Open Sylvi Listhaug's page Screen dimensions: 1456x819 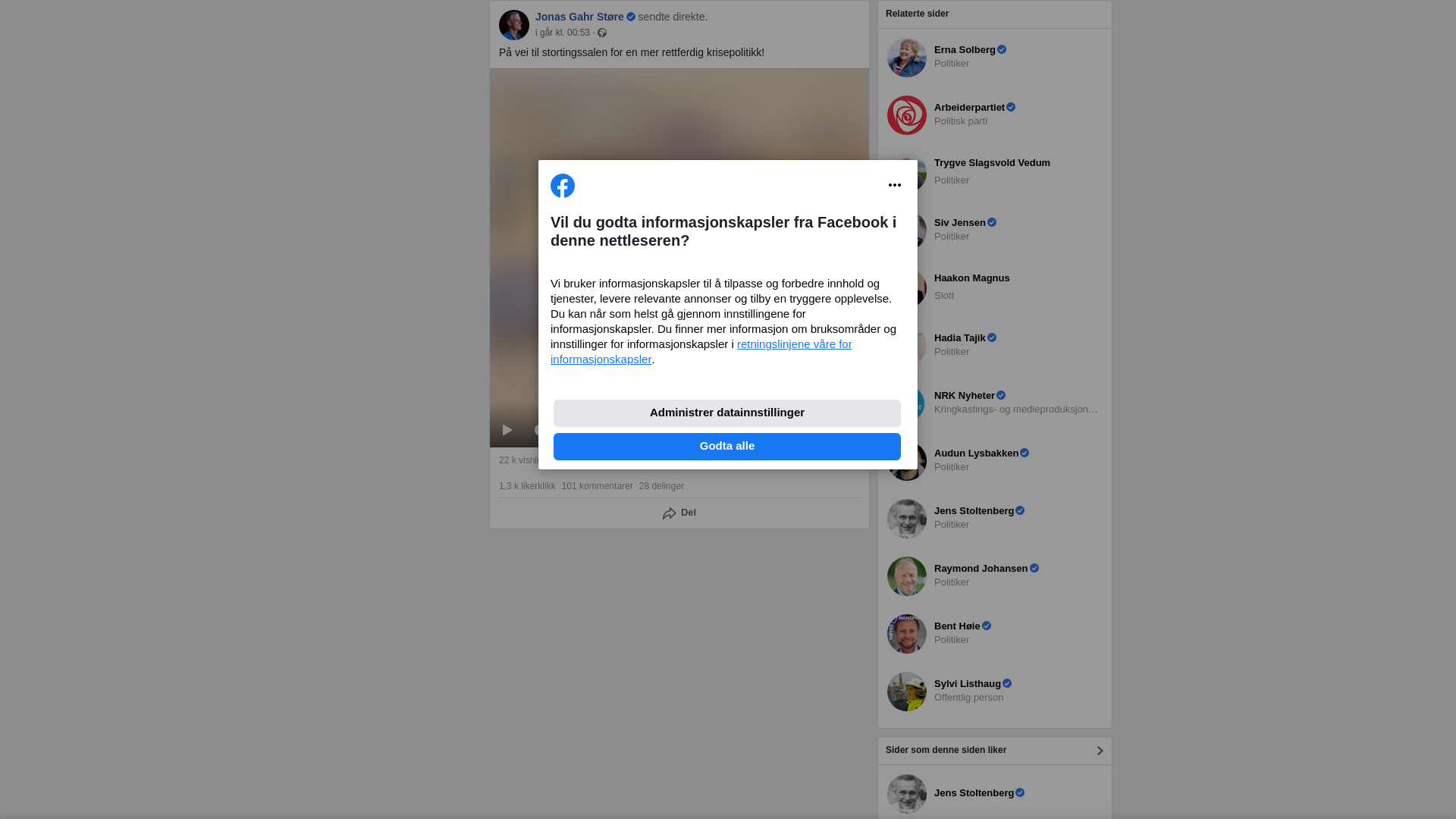click(x=968, y=684)
